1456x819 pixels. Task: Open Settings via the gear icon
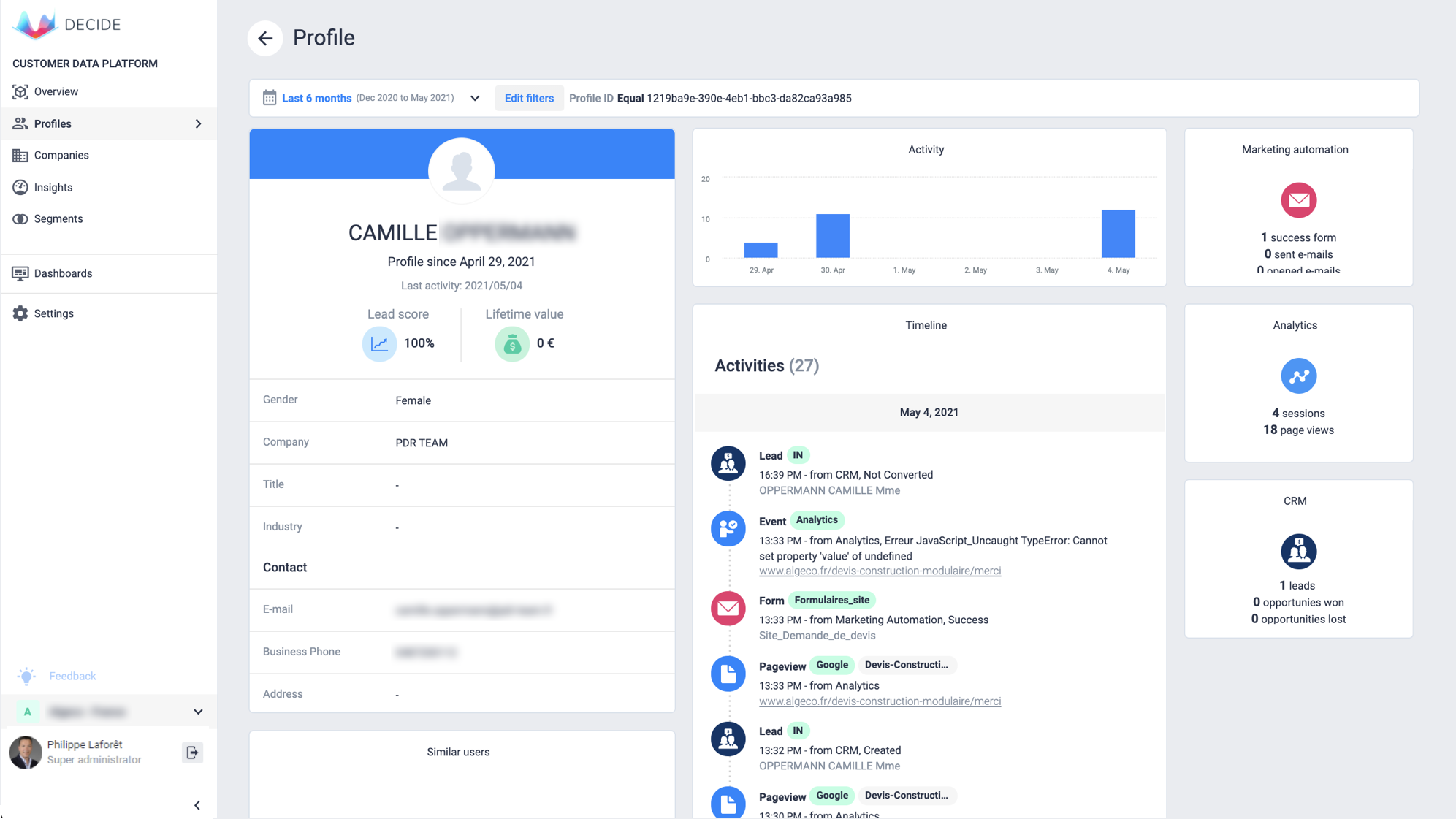point(21,313)
